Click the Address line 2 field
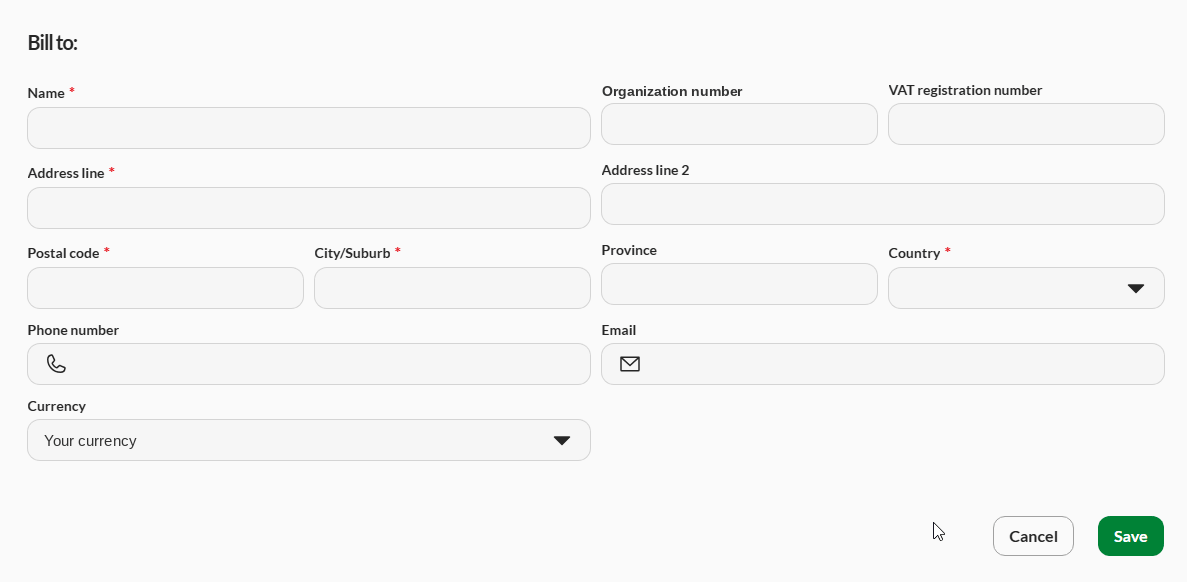The image size is (1187, 582). pyautogui.click(x=883, y=204)
